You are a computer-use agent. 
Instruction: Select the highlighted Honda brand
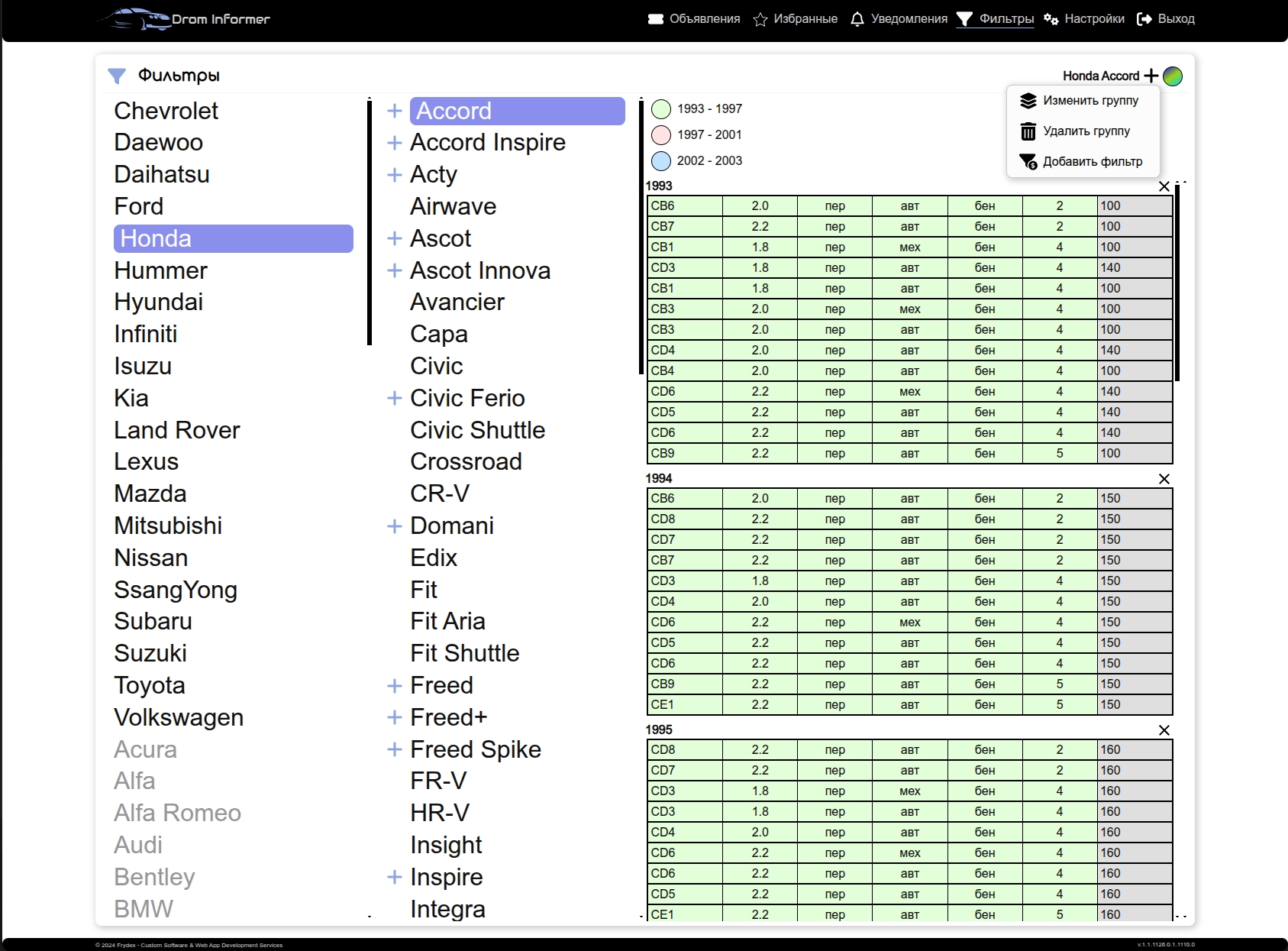pyautogui.click(x=234, y=238)
